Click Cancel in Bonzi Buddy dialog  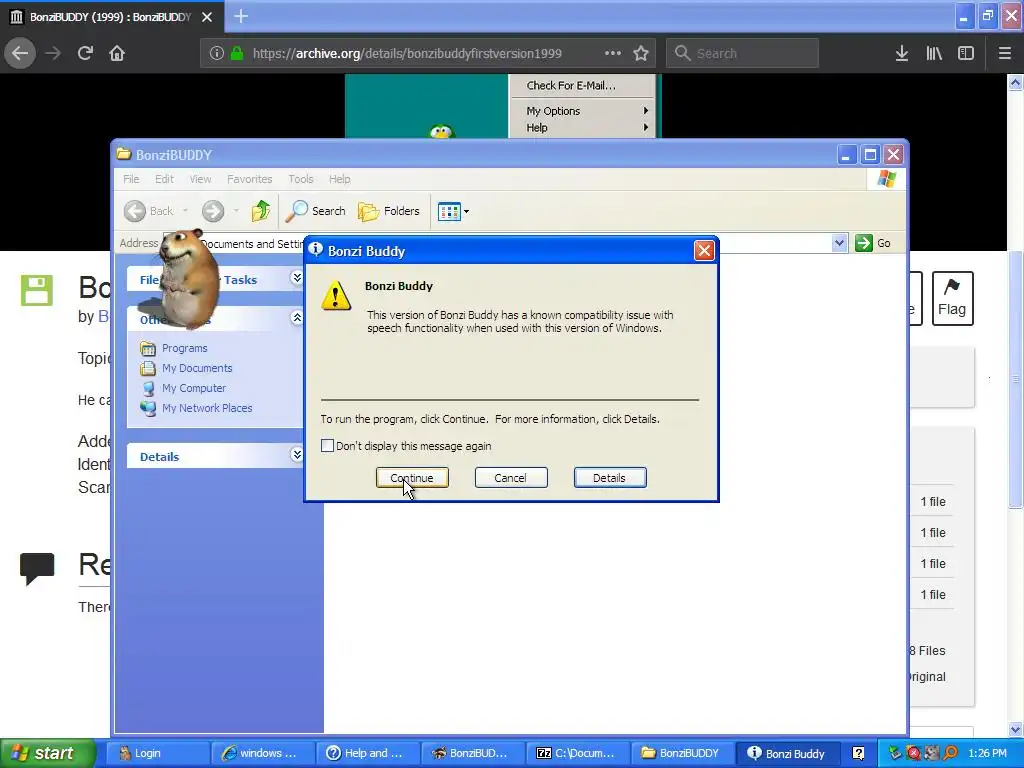(511, 477)
